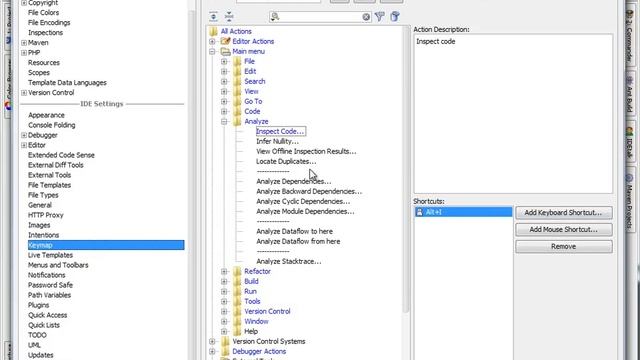Open the Maven Projects side tab
The image size is (640, 360).
pyautogui.click(x=630, y=201)
